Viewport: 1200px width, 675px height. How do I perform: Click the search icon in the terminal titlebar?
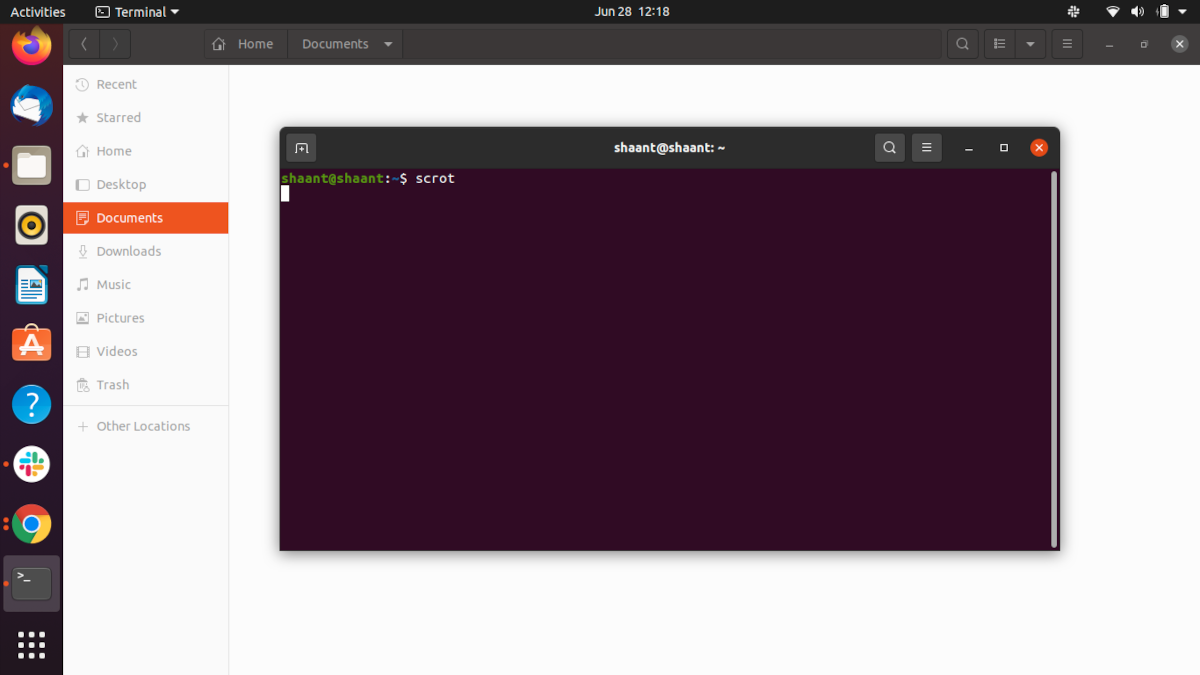click(889, 147)
